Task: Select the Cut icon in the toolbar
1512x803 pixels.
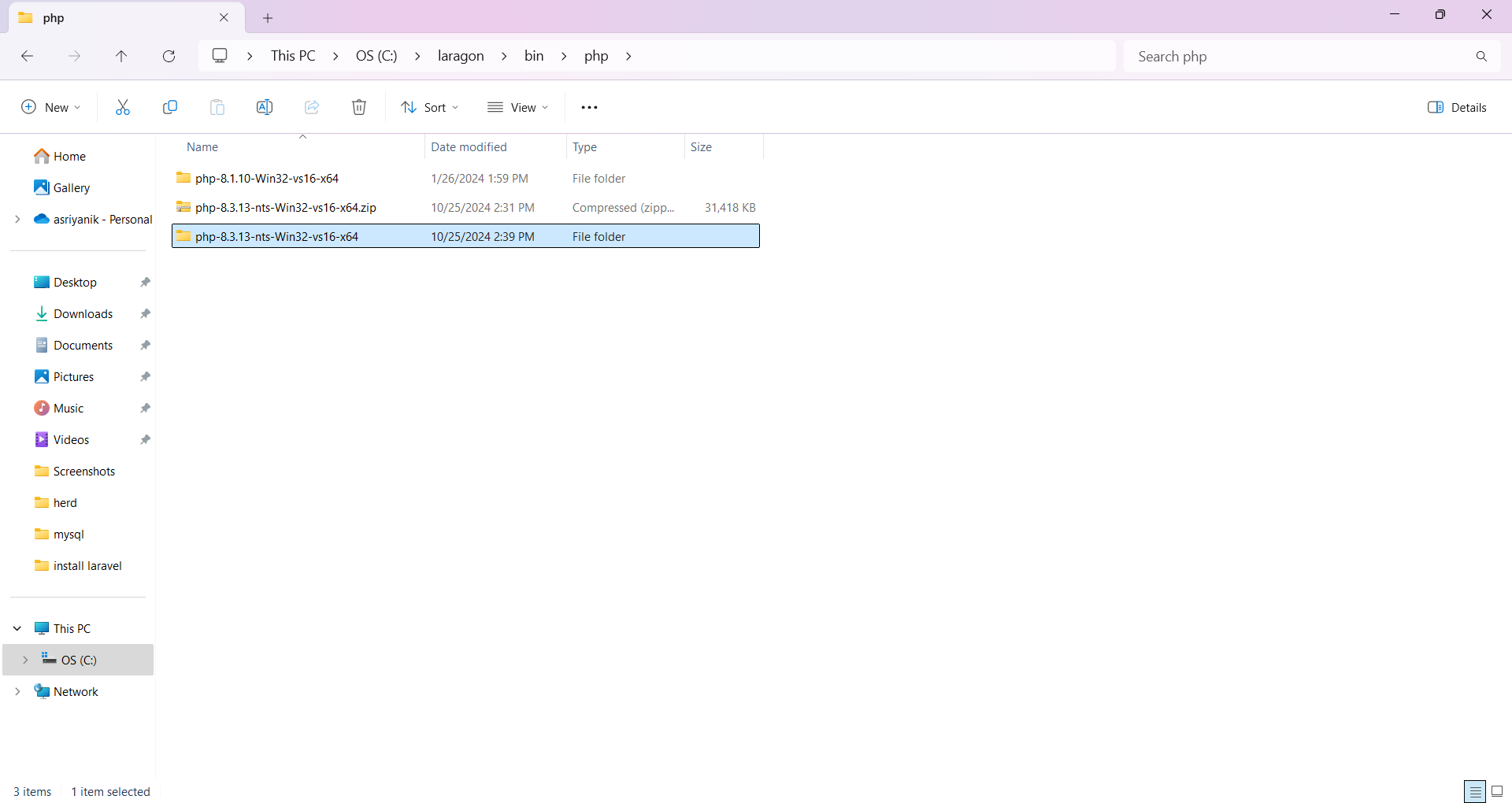Action: click(x=122, y=107)
